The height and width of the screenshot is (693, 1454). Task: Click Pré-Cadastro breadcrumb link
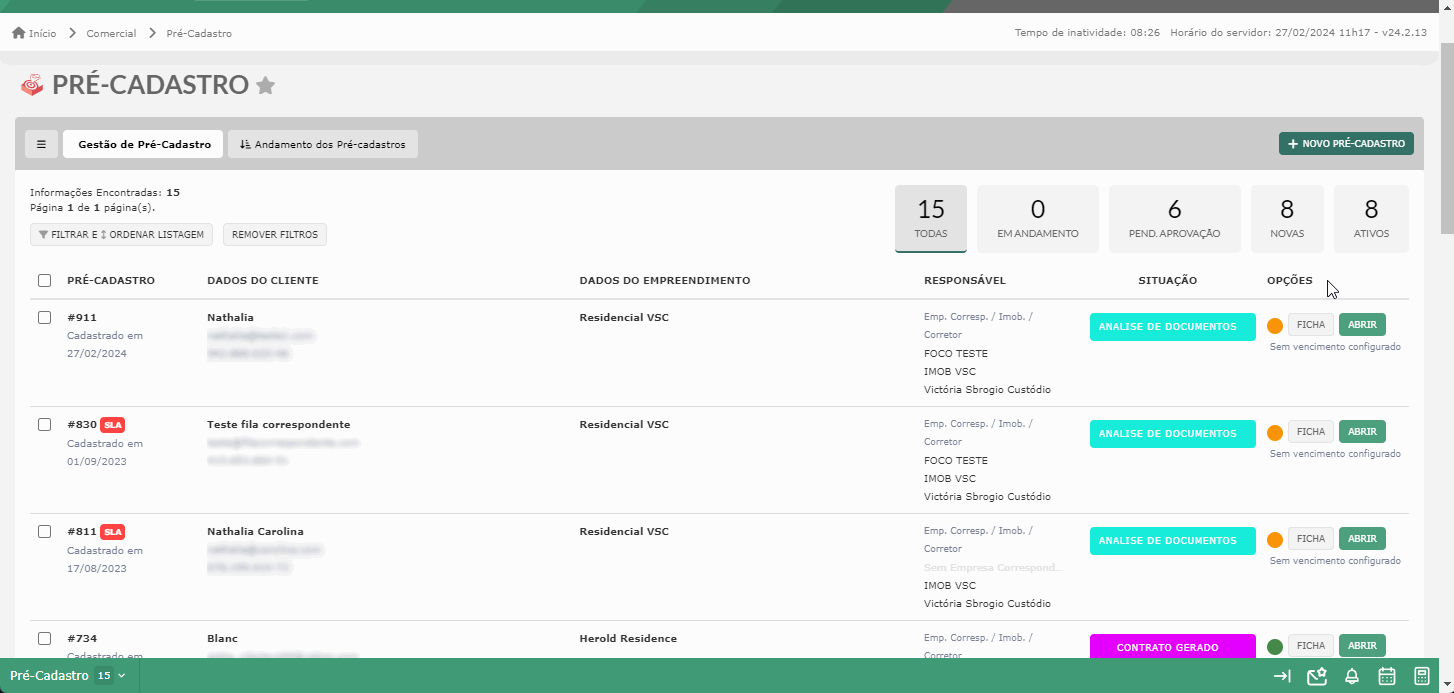pos(199,33)
